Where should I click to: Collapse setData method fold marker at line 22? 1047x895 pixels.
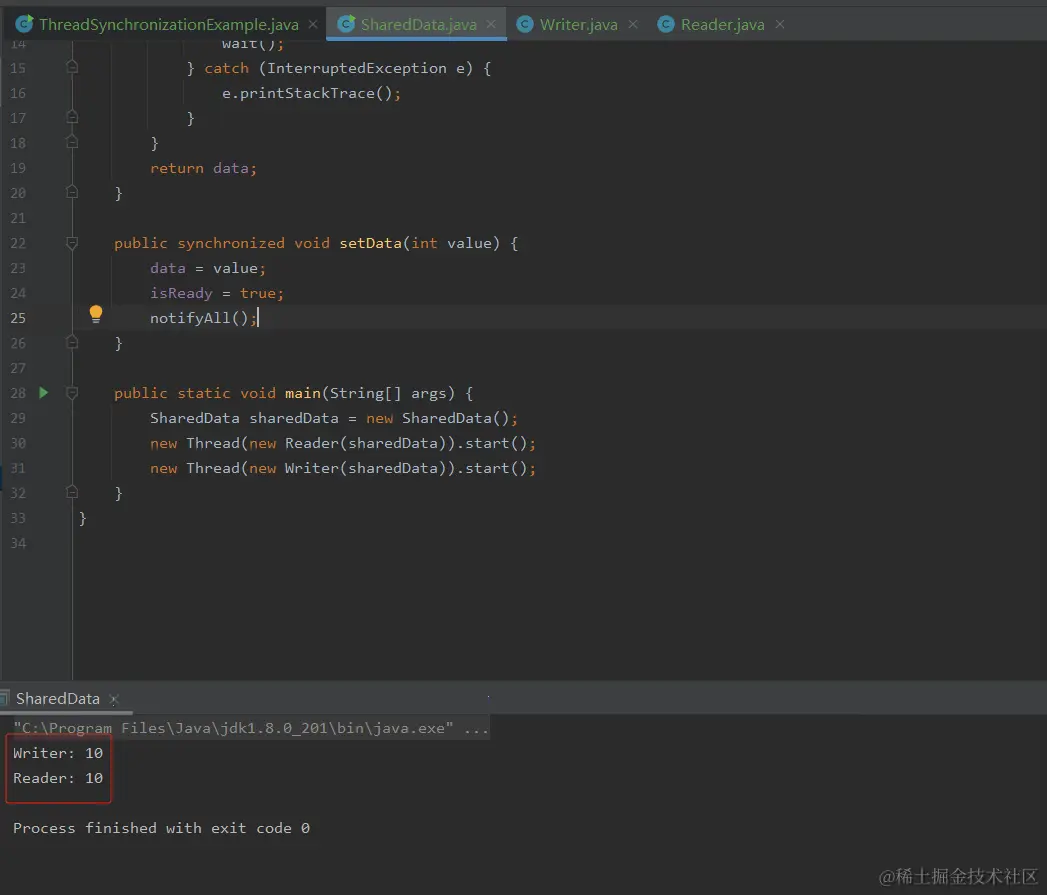(x=72, y=243)
